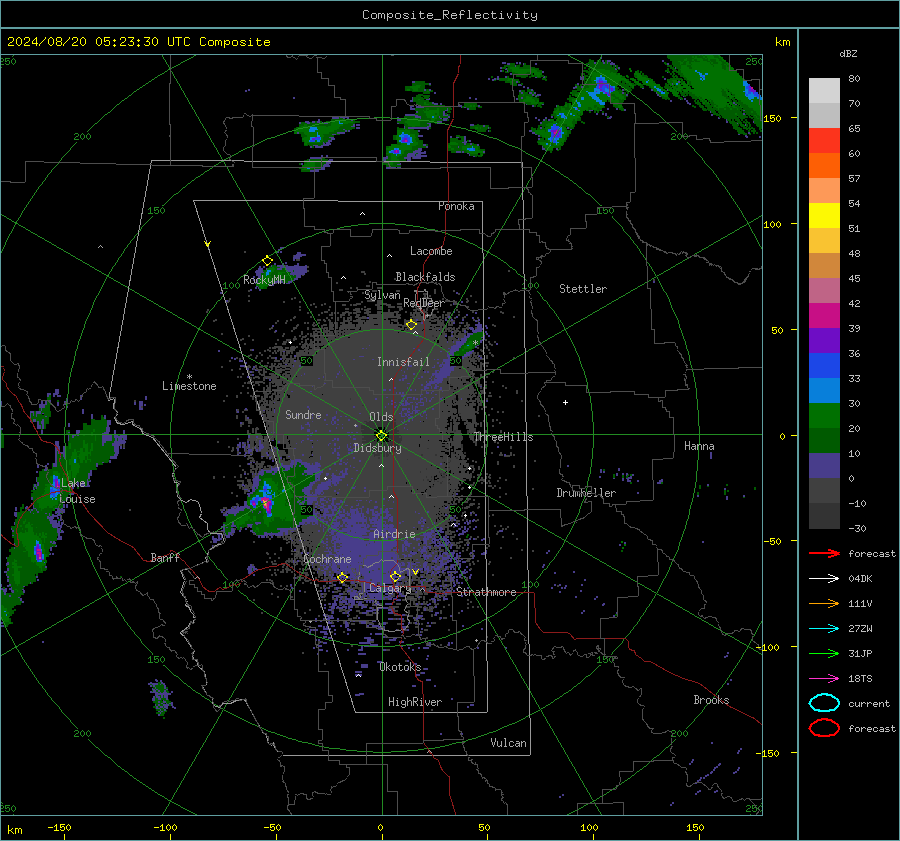Click the Drumheller town label
The width and height of the screenshot is (900, 841).
586,493
